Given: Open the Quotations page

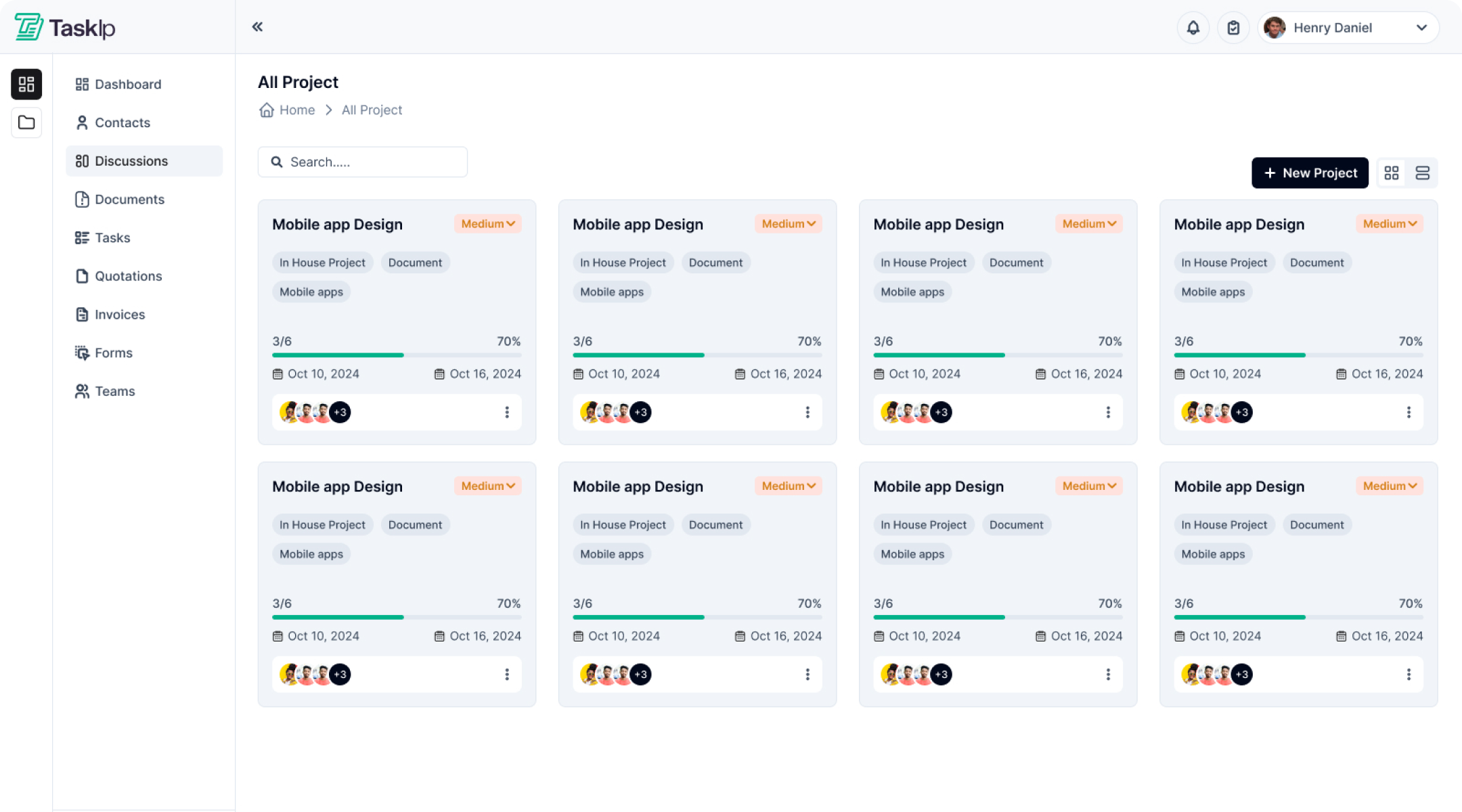Looking at the screenshot, I should click(x=128, y=276).
